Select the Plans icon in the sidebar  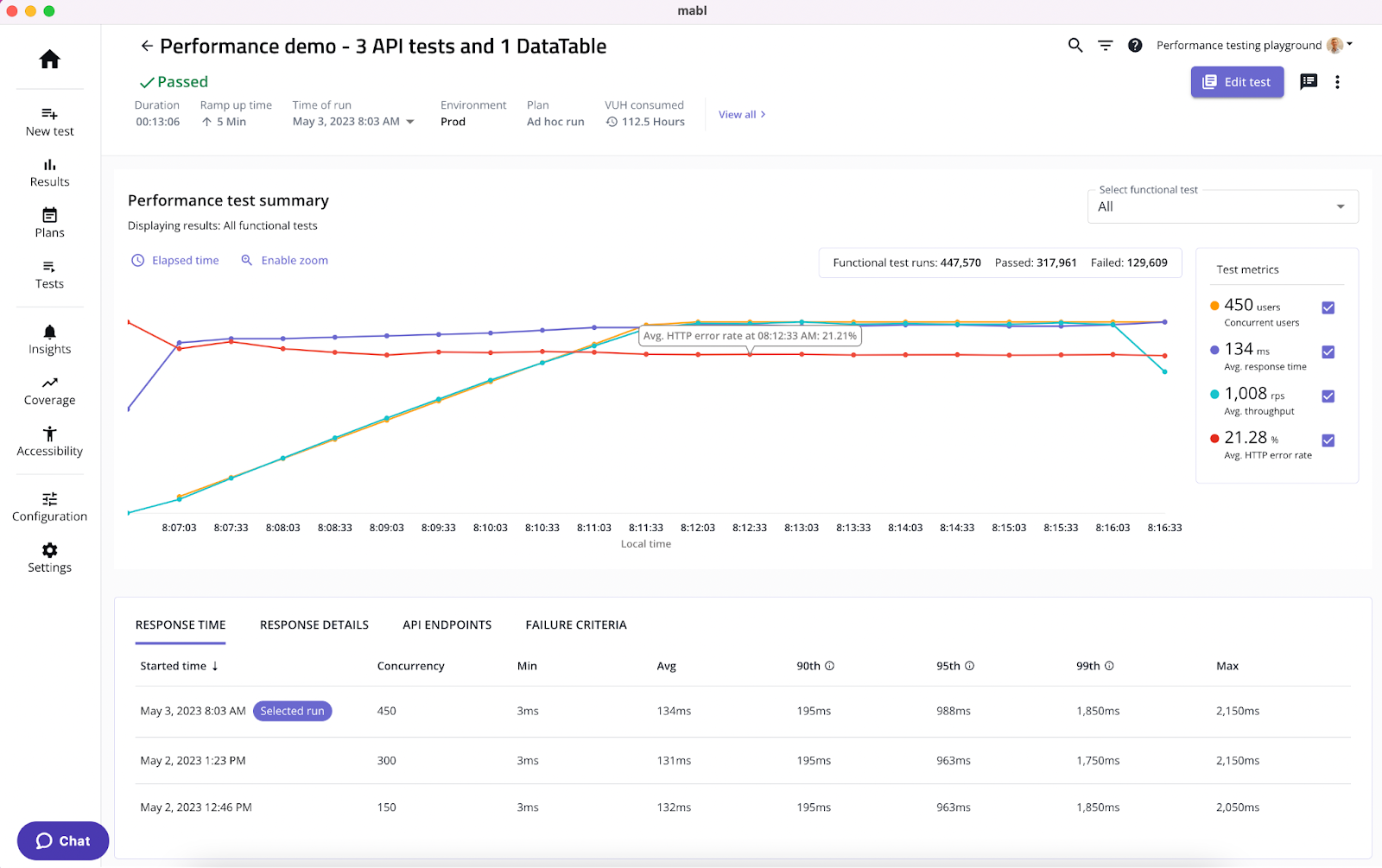[49, 223]
